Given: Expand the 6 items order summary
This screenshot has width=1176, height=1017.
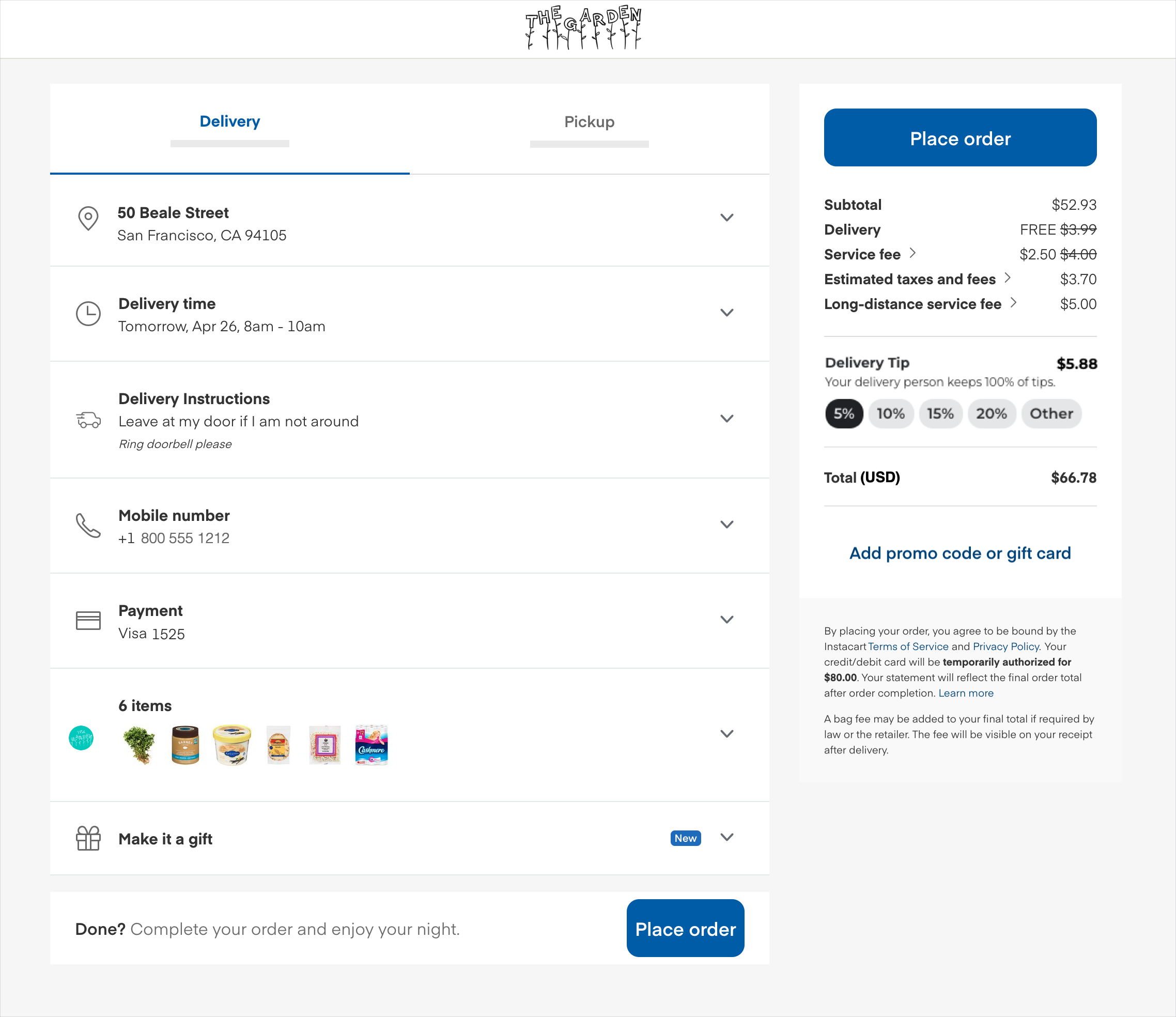Looking at the screenshot, I should point(728,734).
